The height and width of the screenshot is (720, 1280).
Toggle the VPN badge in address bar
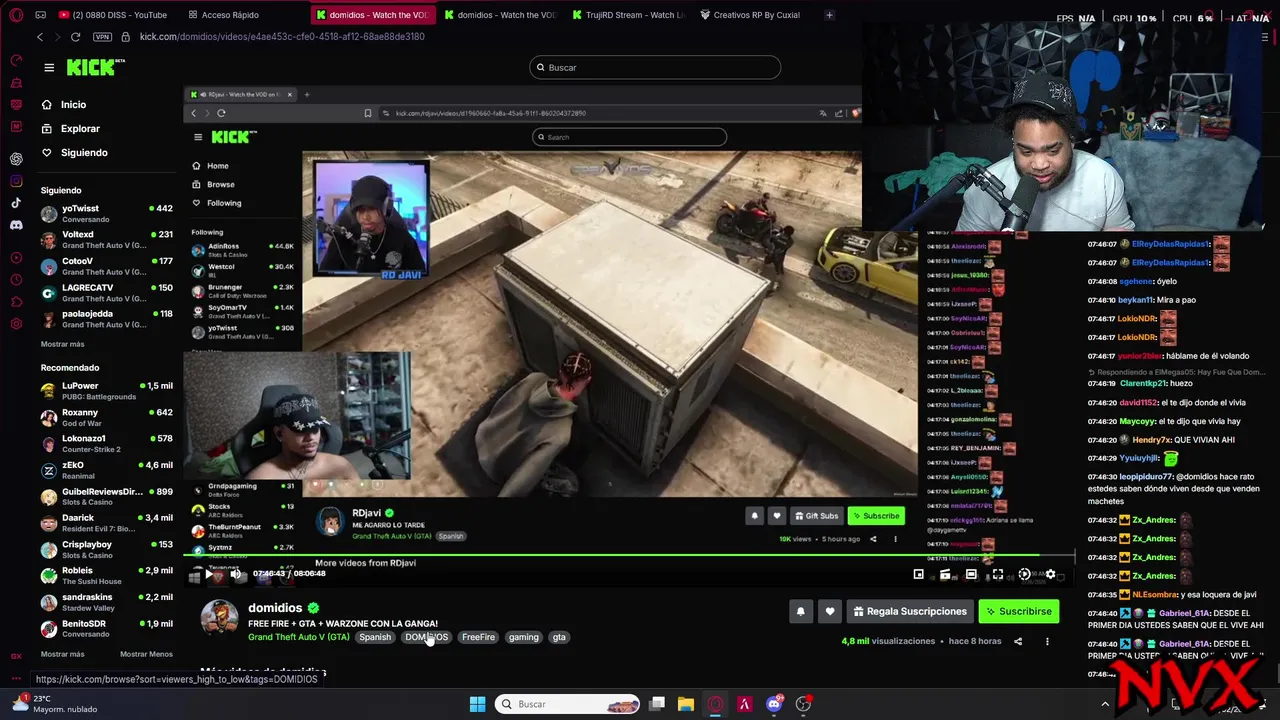[x=102, y=37]
